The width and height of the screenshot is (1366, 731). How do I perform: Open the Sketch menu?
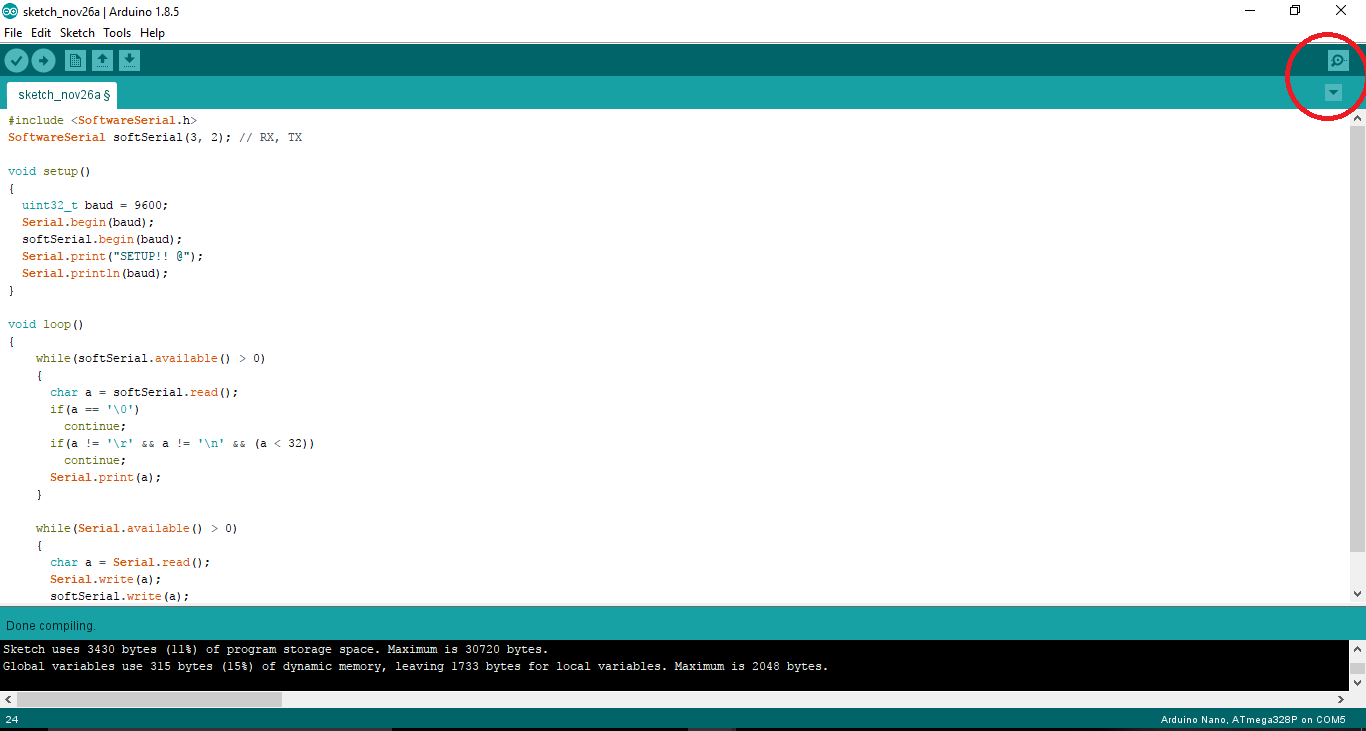coord(77,32)
